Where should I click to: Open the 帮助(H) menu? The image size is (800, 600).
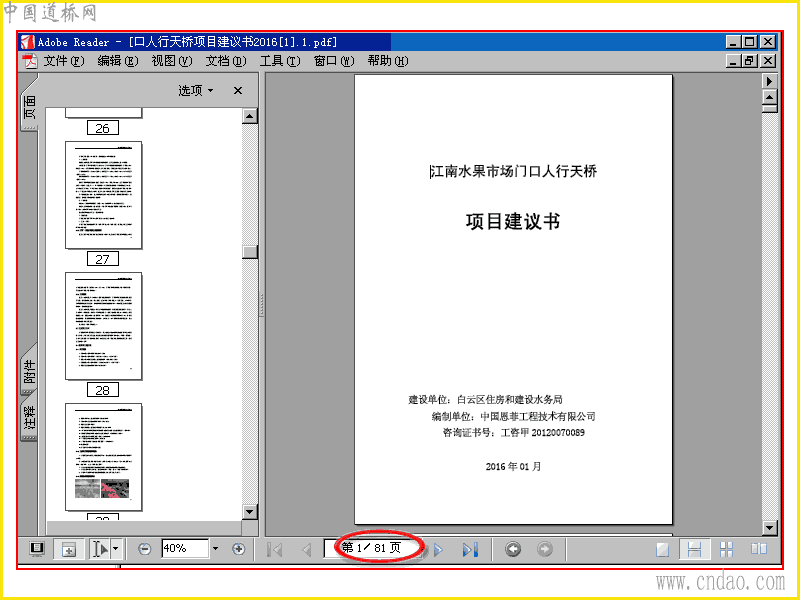388,61
